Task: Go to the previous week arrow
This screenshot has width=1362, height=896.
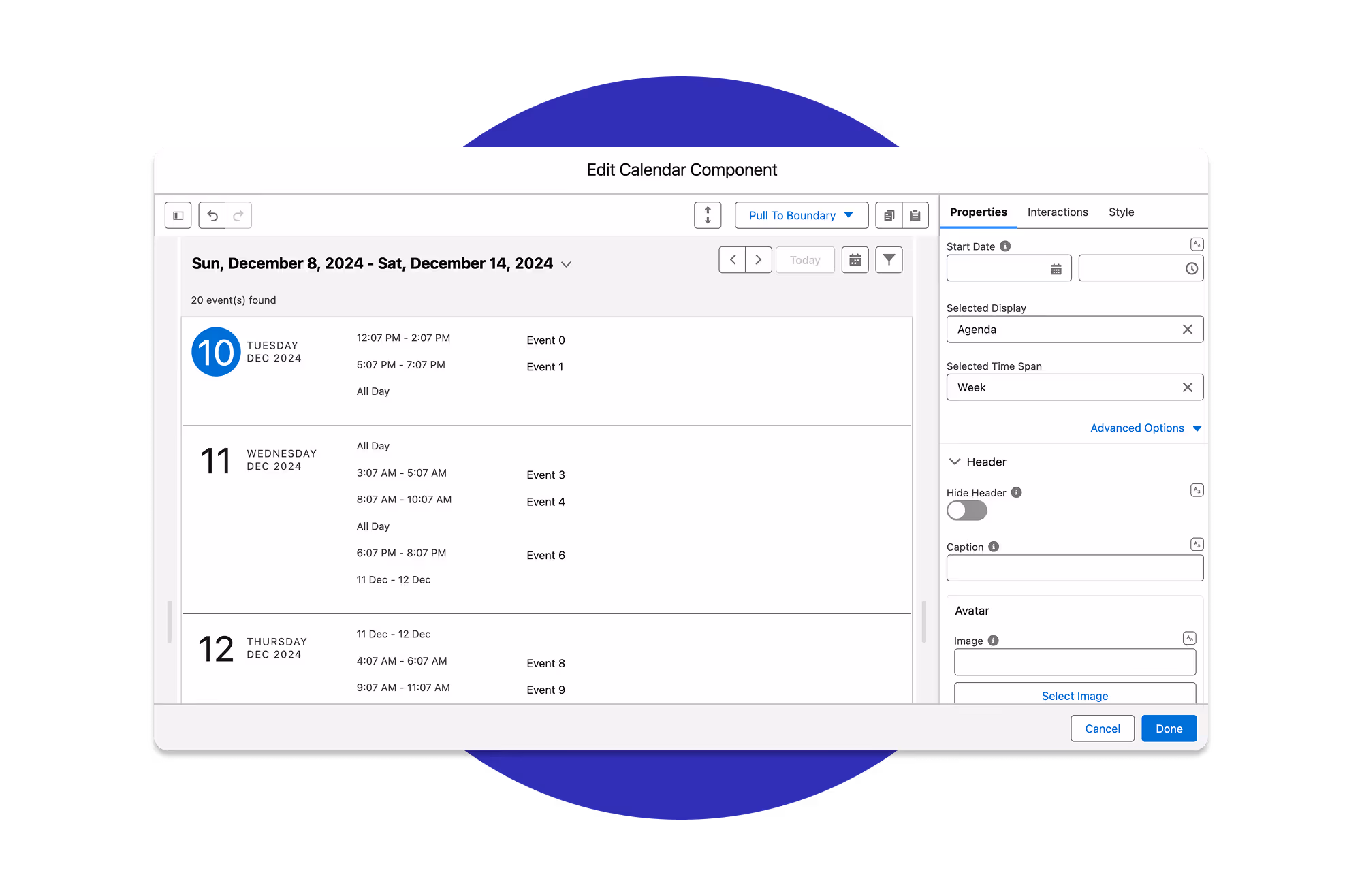Action: pyautogui.click(x=733, y=260)
